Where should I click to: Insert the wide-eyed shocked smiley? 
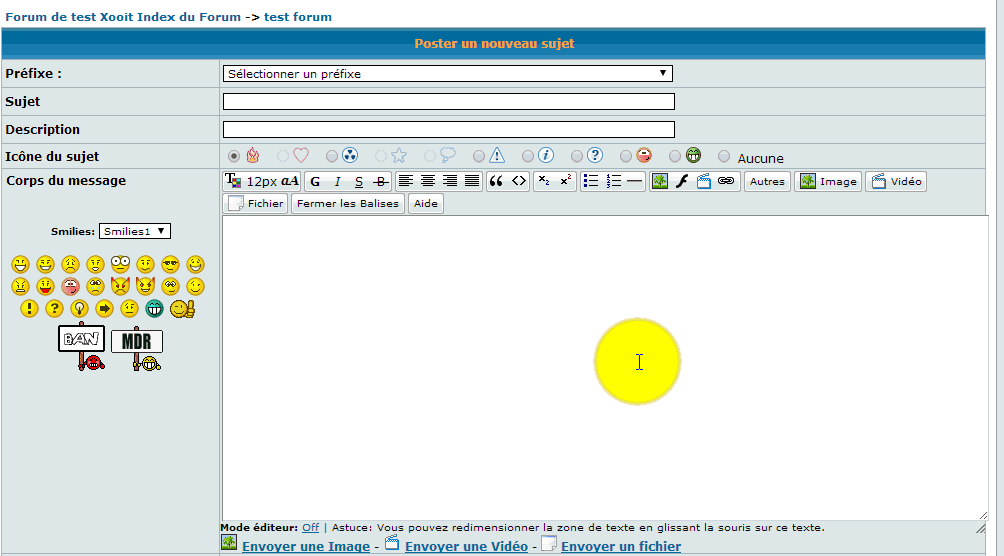pos(120,264)
